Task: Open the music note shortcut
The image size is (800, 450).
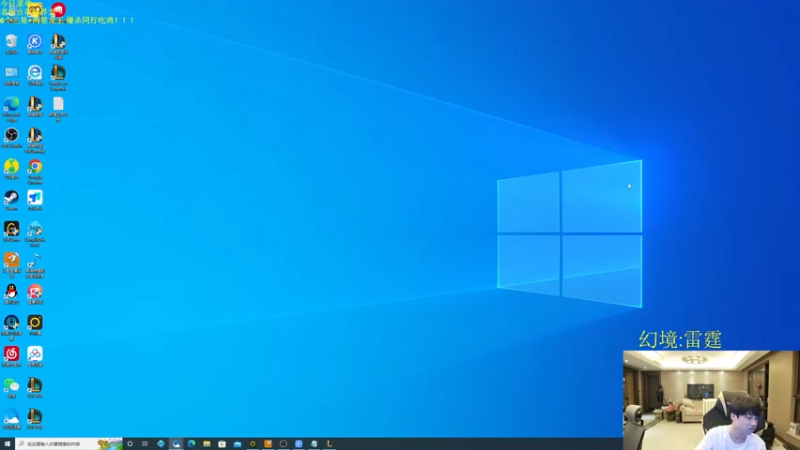Action: point(35,265)
